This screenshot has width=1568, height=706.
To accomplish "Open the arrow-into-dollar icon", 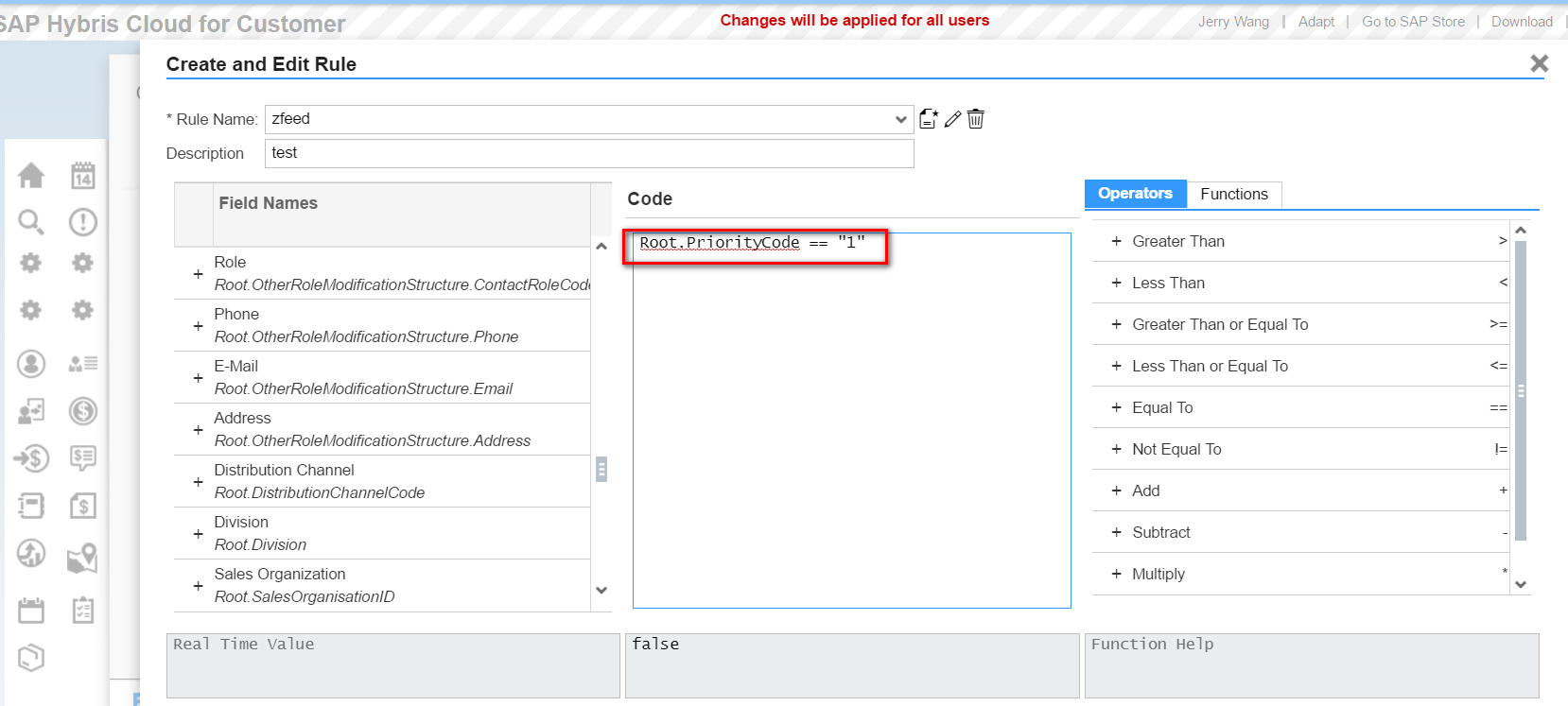I will 31,458.
